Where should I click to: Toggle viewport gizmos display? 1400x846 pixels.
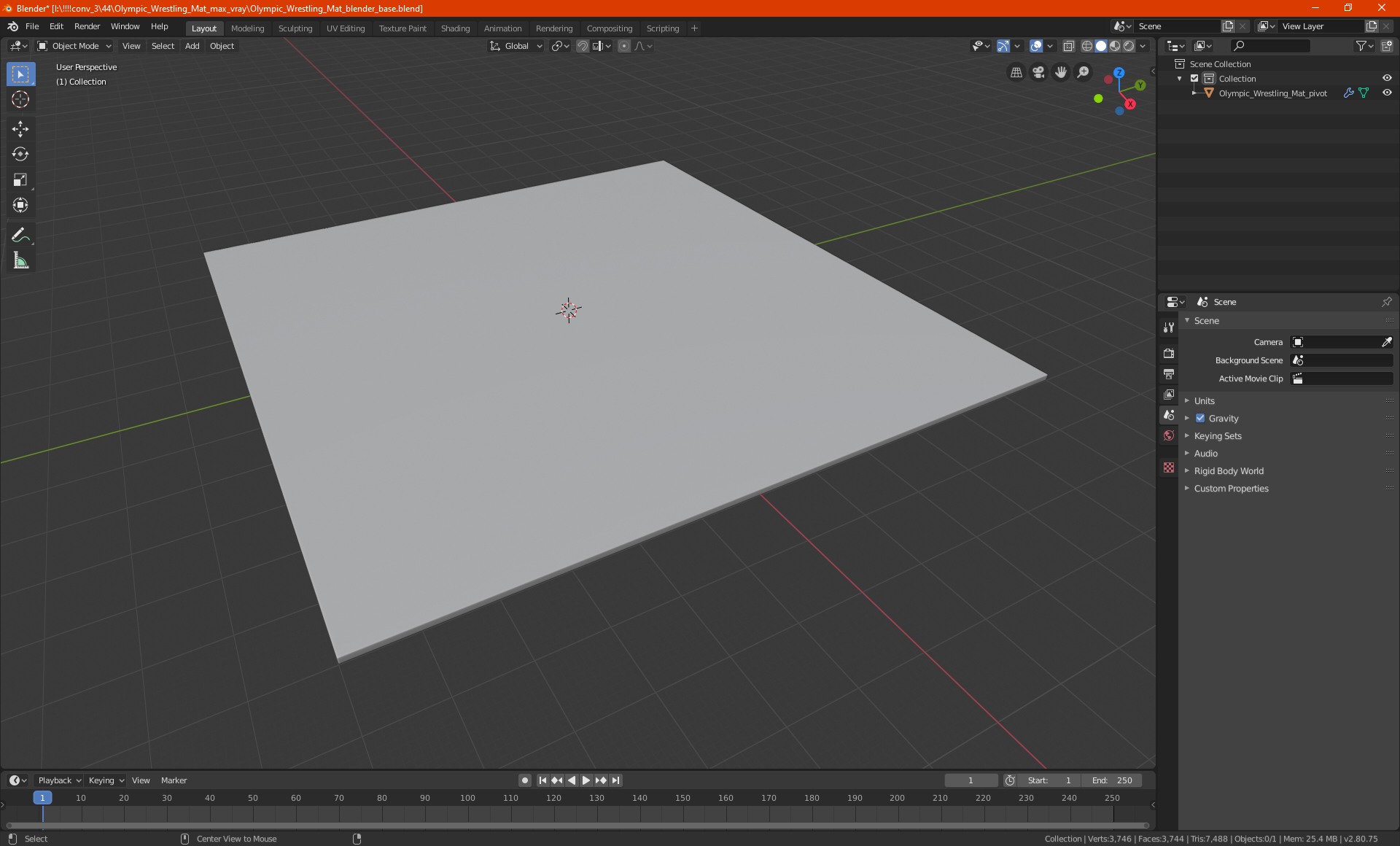coord(1003,46)
